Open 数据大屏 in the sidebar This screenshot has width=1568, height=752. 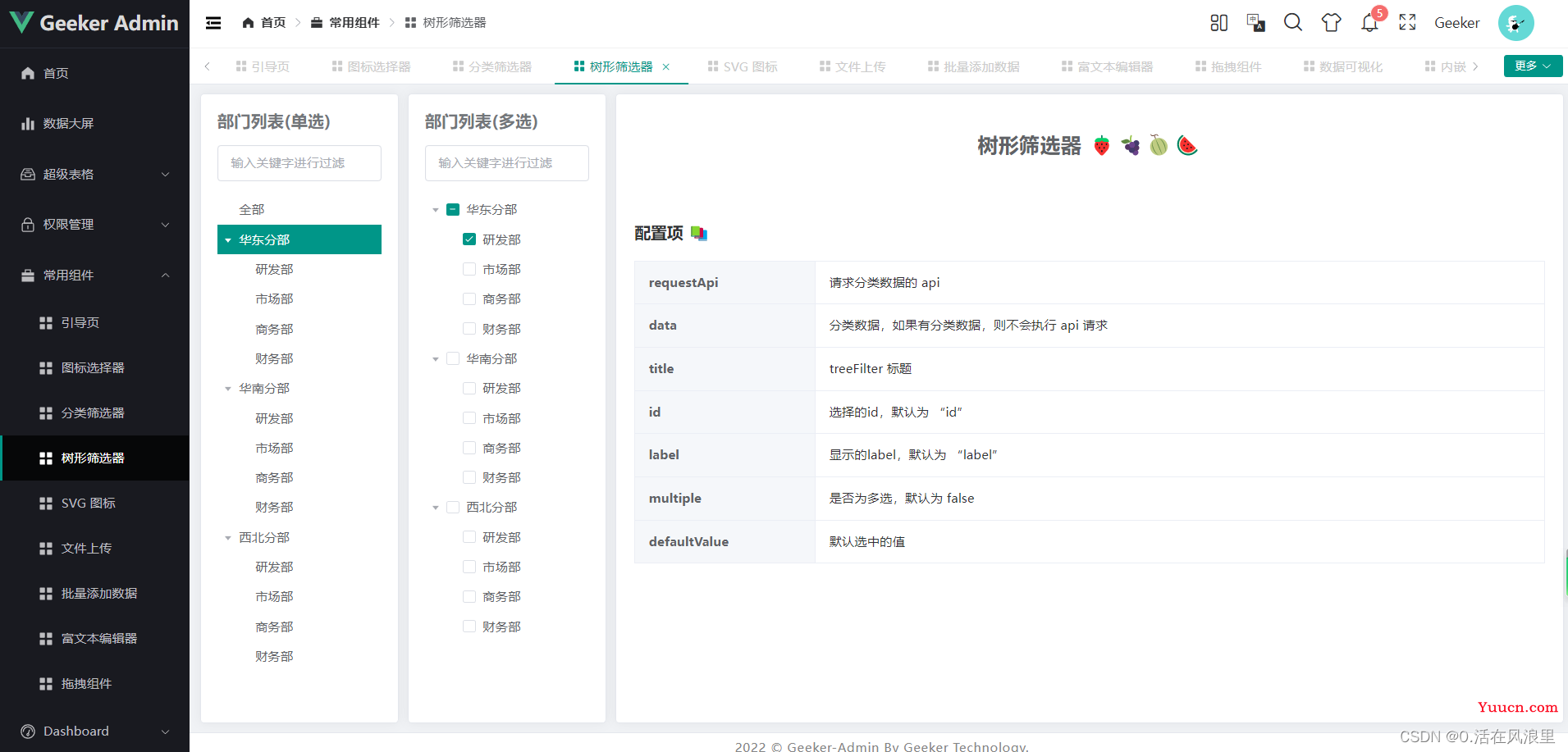pos(94,124)
